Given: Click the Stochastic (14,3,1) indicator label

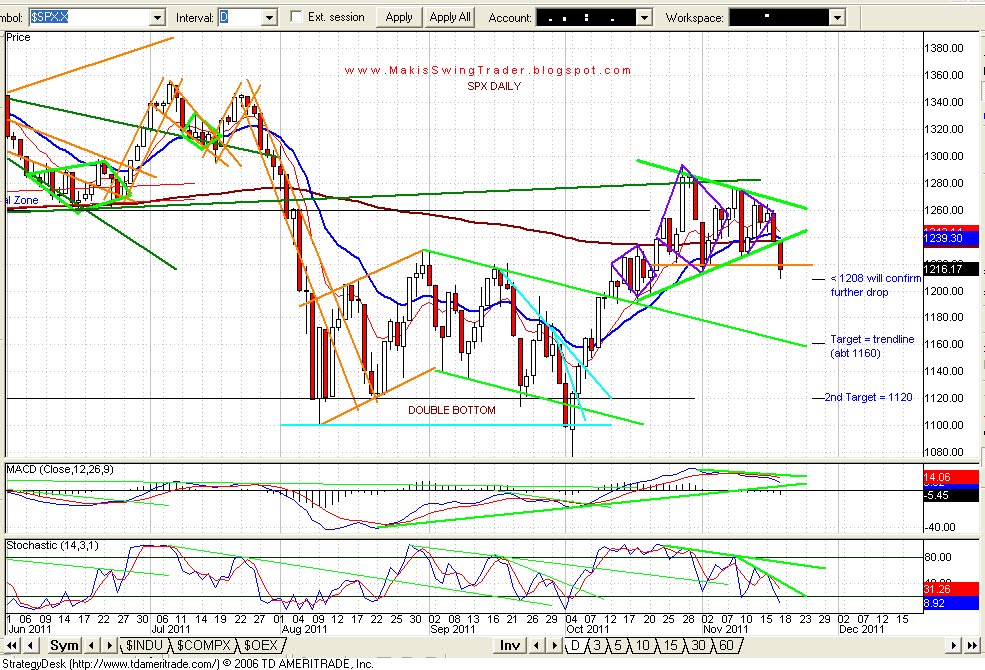Looking at the screenshot, I should 52,545.
